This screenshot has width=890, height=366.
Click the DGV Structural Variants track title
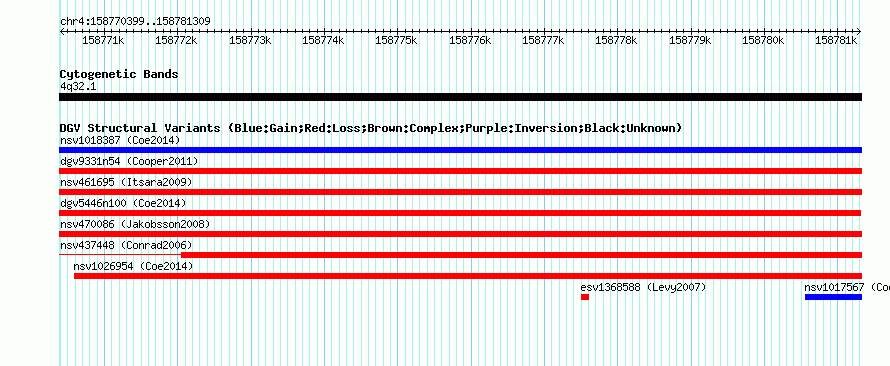[x=371, y=128]
